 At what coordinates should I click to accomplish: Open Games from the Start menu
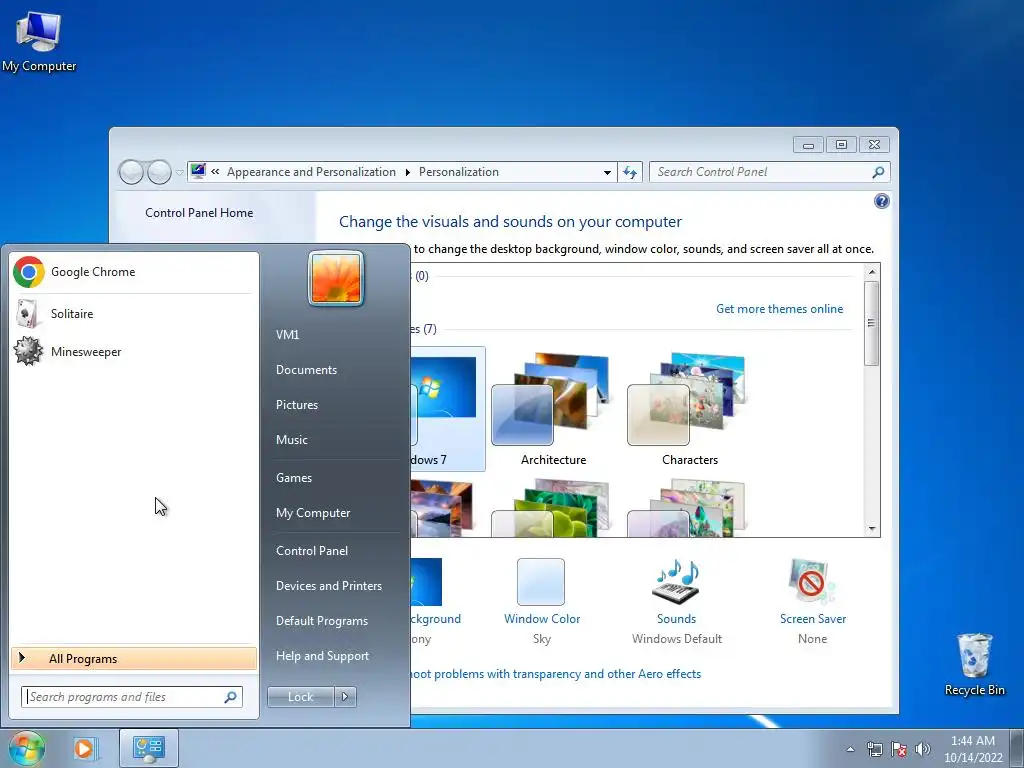tap(294, 478)
